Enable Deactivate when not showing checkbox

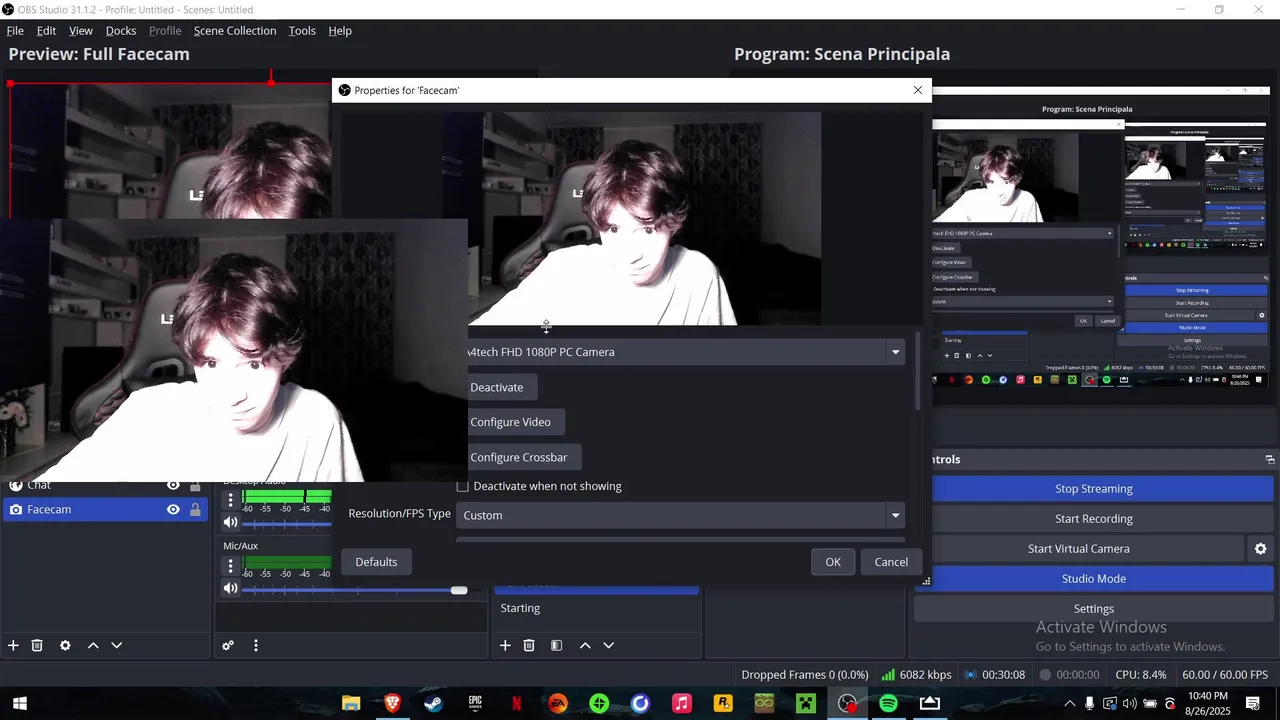pyautogui.click(x=463, y=486)
